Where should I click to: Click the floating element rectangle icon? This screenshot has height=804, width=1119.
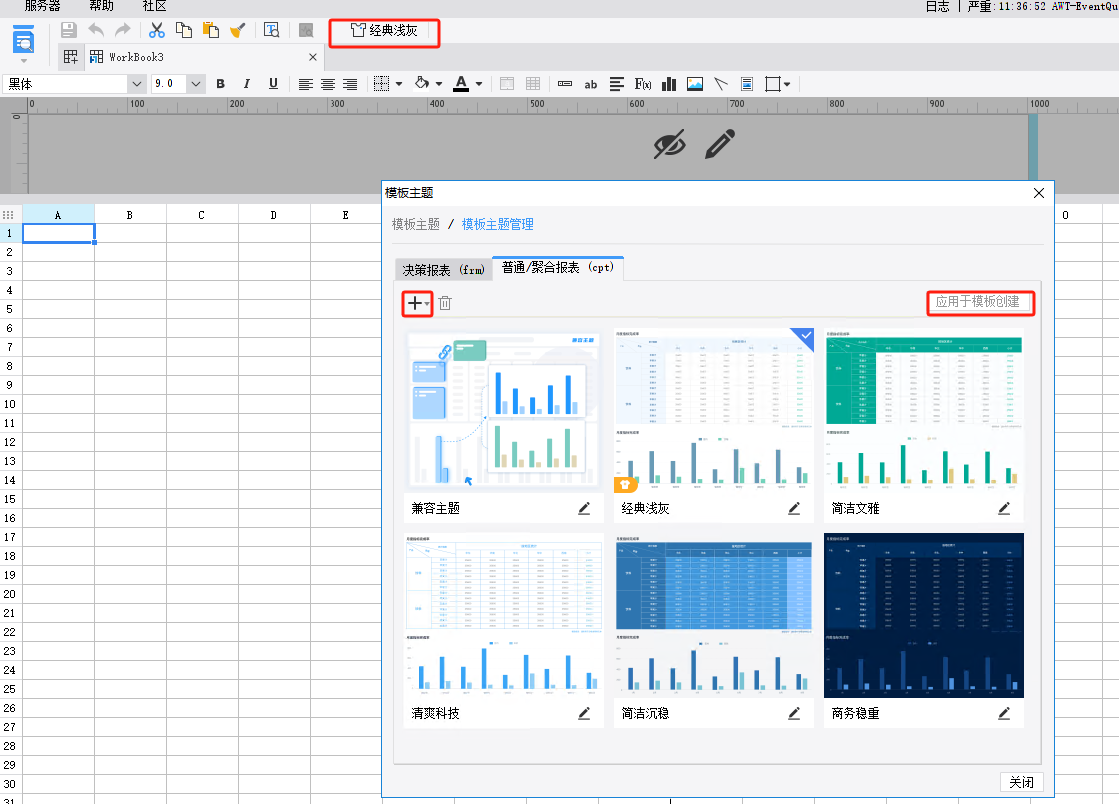tap(772, 84)
